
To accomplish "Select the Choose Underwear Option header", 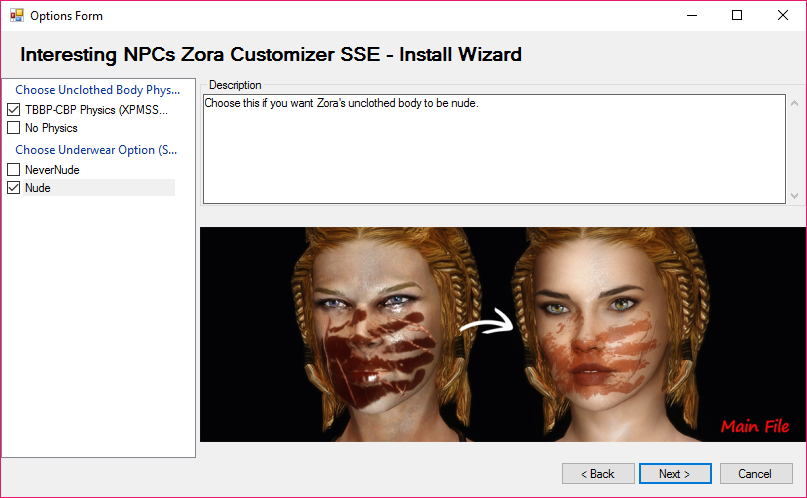I will [x=96, y=150].
